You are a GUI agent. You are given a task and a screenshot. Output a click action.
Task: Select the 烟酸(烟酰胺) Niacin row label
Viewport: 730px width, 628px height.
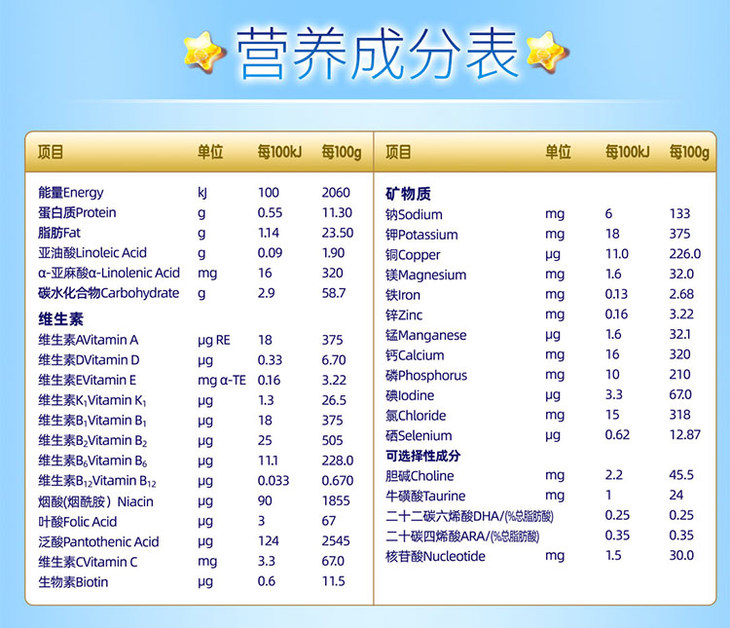point(95,502)
